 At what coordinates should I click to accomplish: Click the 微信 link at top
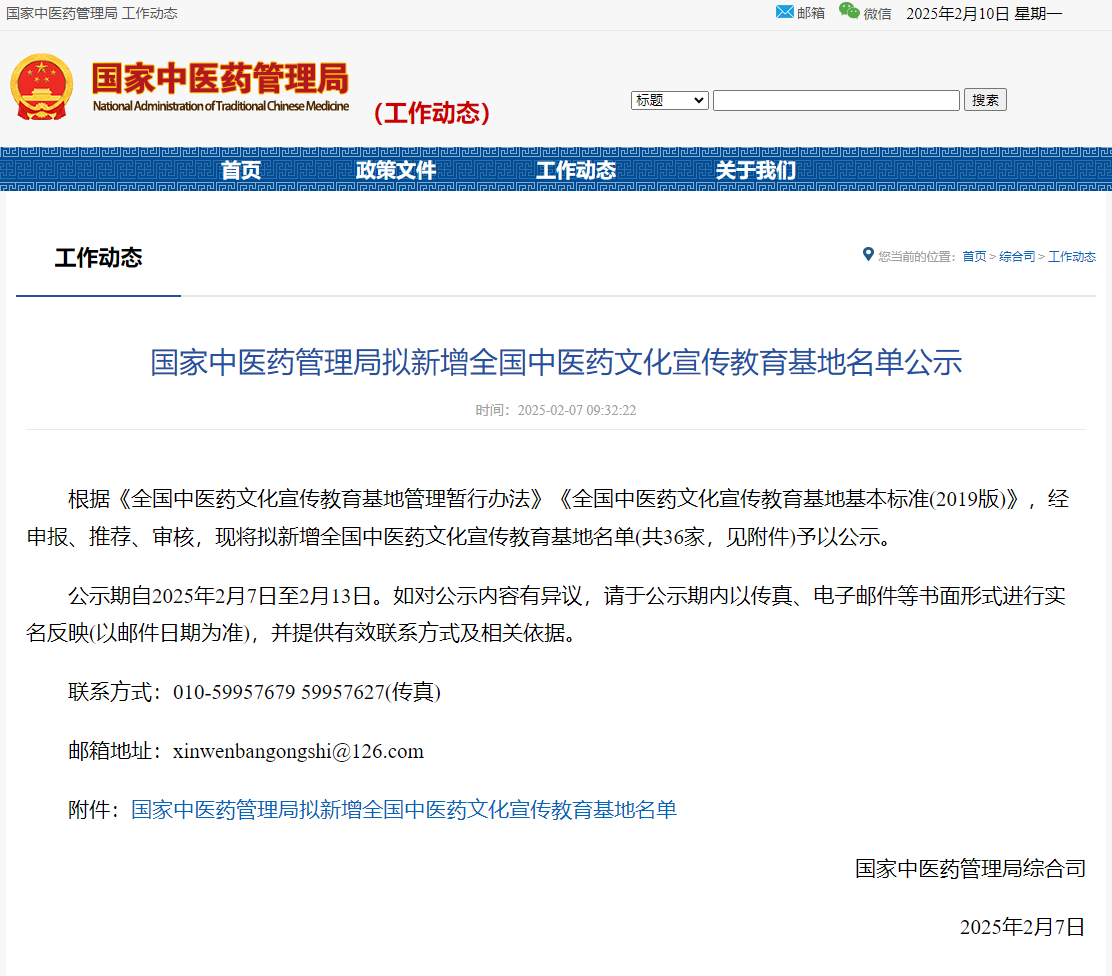[x=877, y=14]
